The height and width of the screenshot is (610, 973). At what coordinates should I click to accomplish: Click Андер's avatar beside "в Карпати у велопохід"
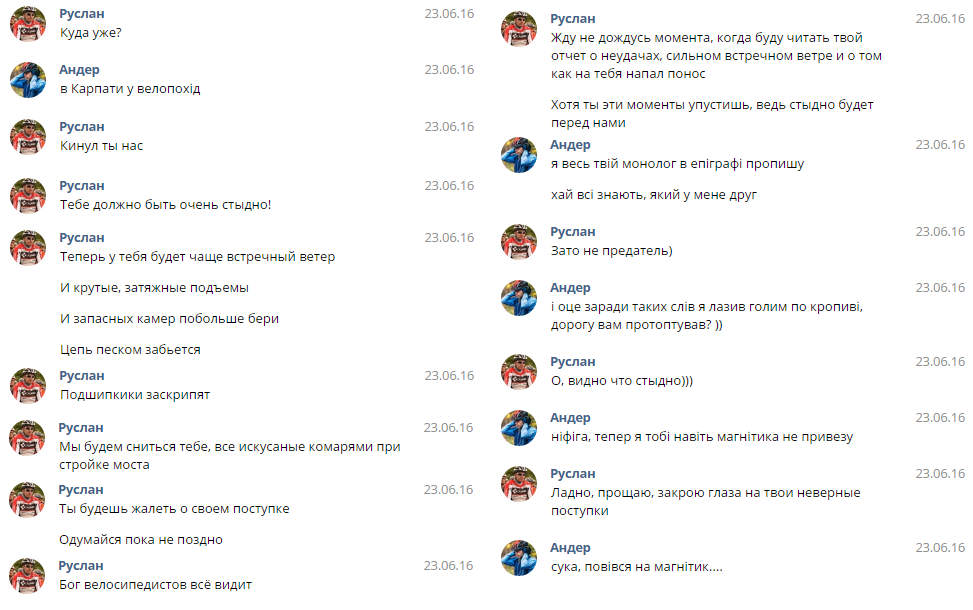[x=28, y=79]
